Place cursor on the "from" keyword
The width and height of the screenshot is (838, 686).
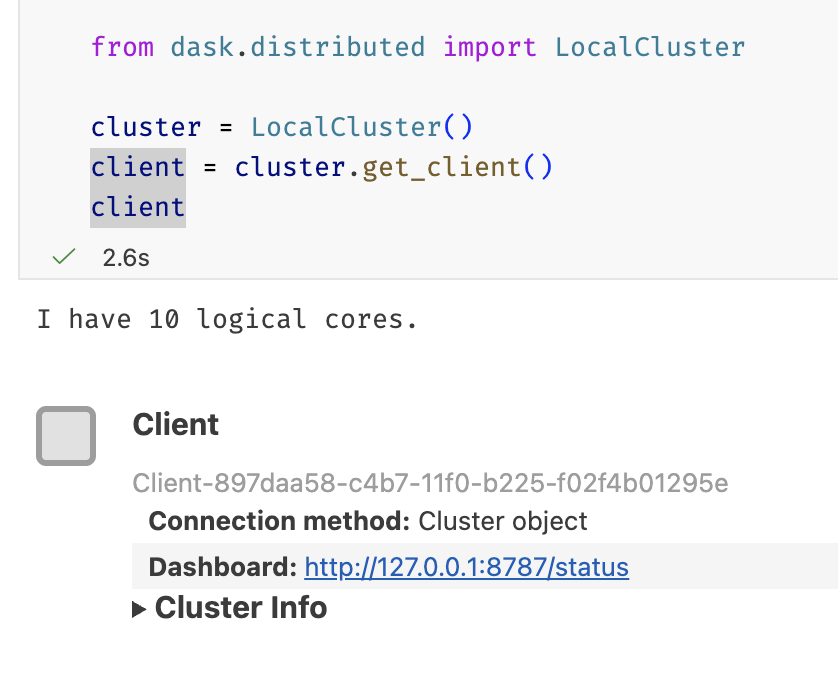tap(122, 47)
